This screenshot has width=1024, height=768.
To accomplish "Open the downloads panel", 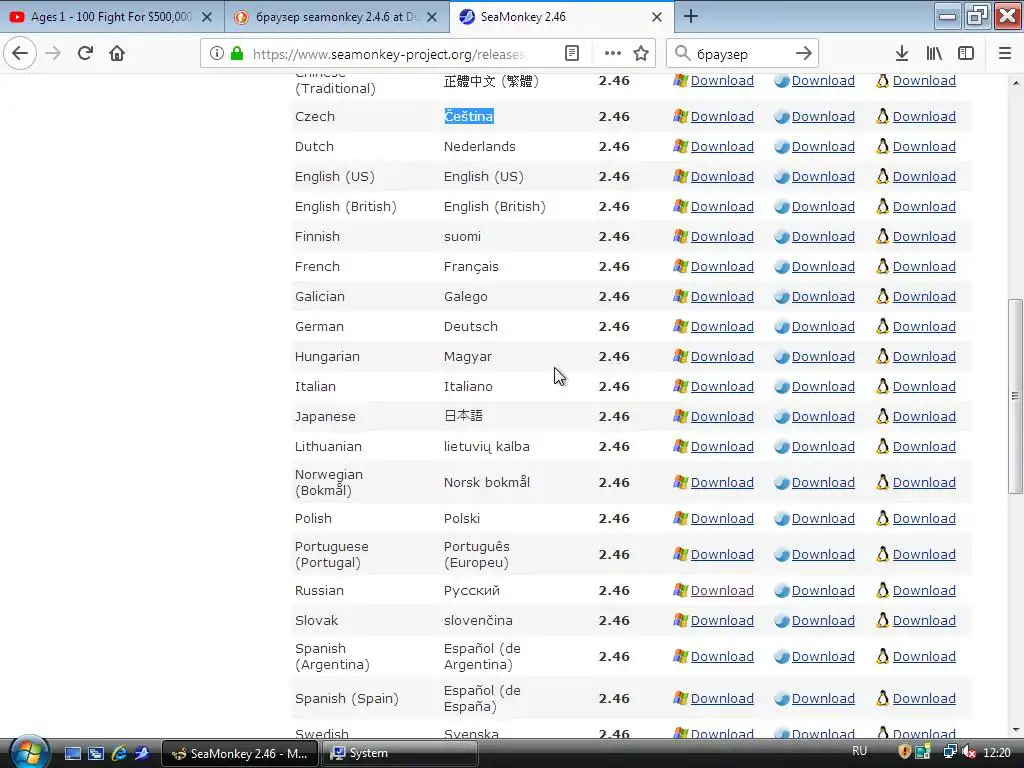I will click(x=902, y=54).
